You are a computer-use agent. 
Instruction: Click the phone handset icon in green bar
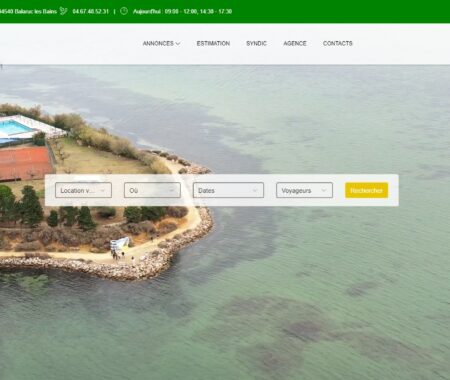point(63,11)
